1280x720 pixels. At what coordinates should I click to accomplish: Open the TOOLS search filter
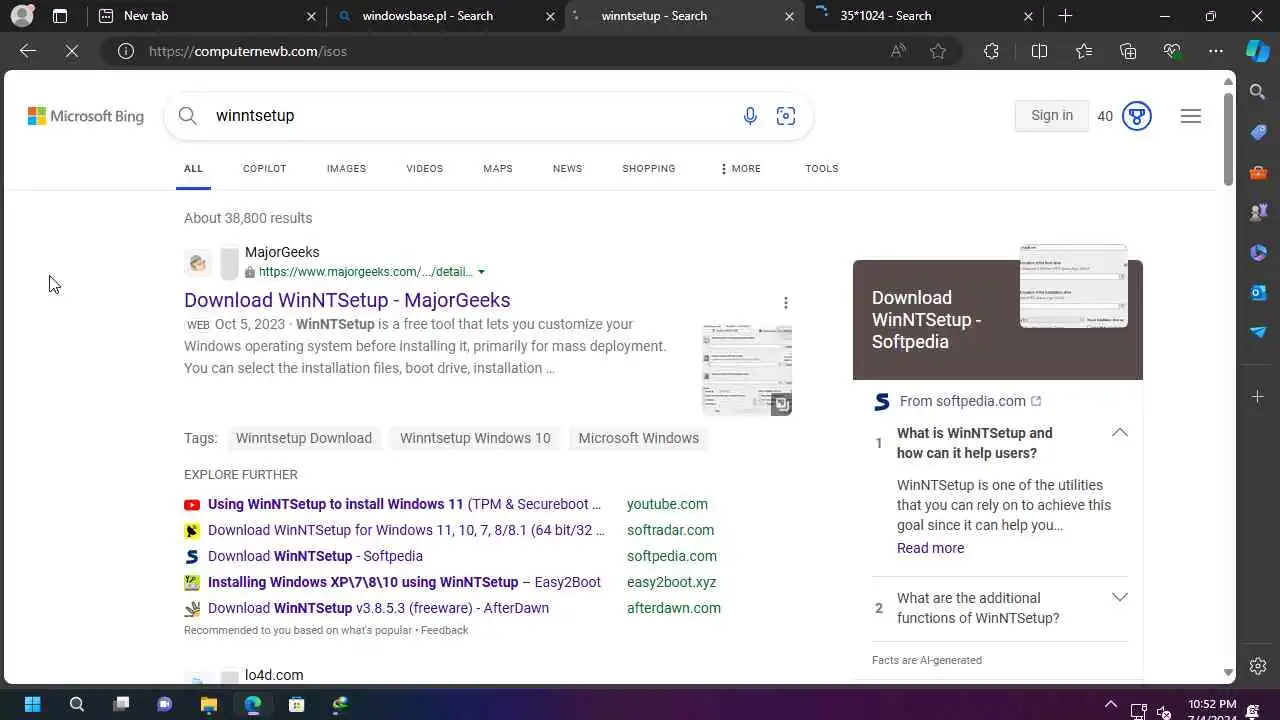pos(822,169)
